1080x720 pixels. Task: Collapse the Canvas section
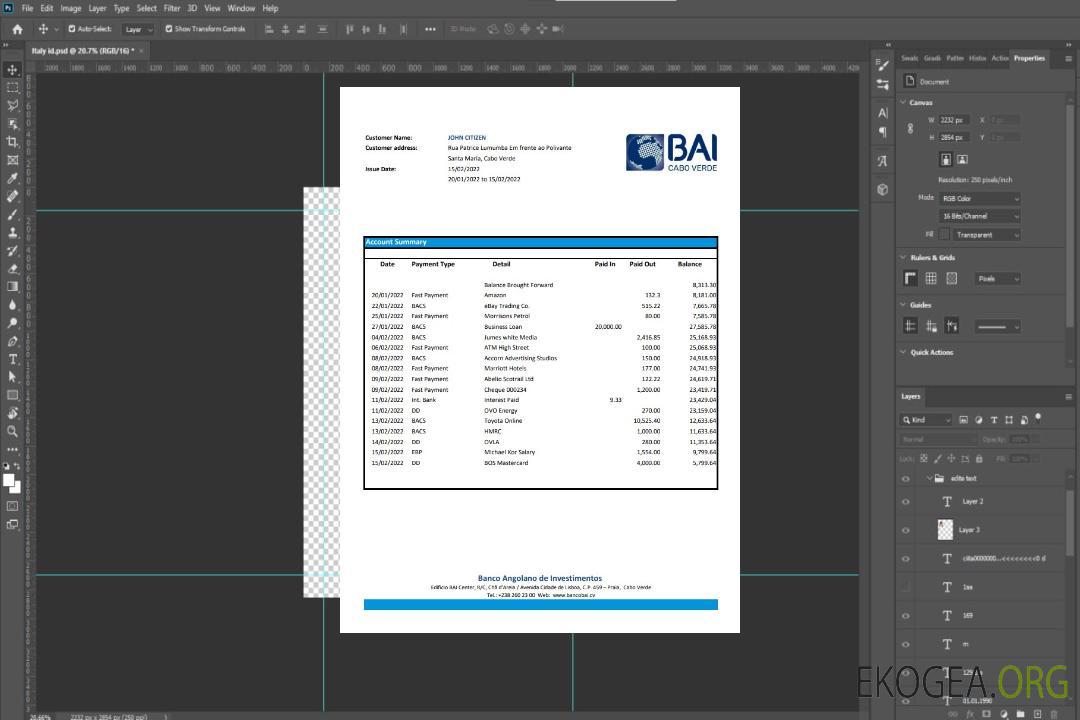coord(904,102)
